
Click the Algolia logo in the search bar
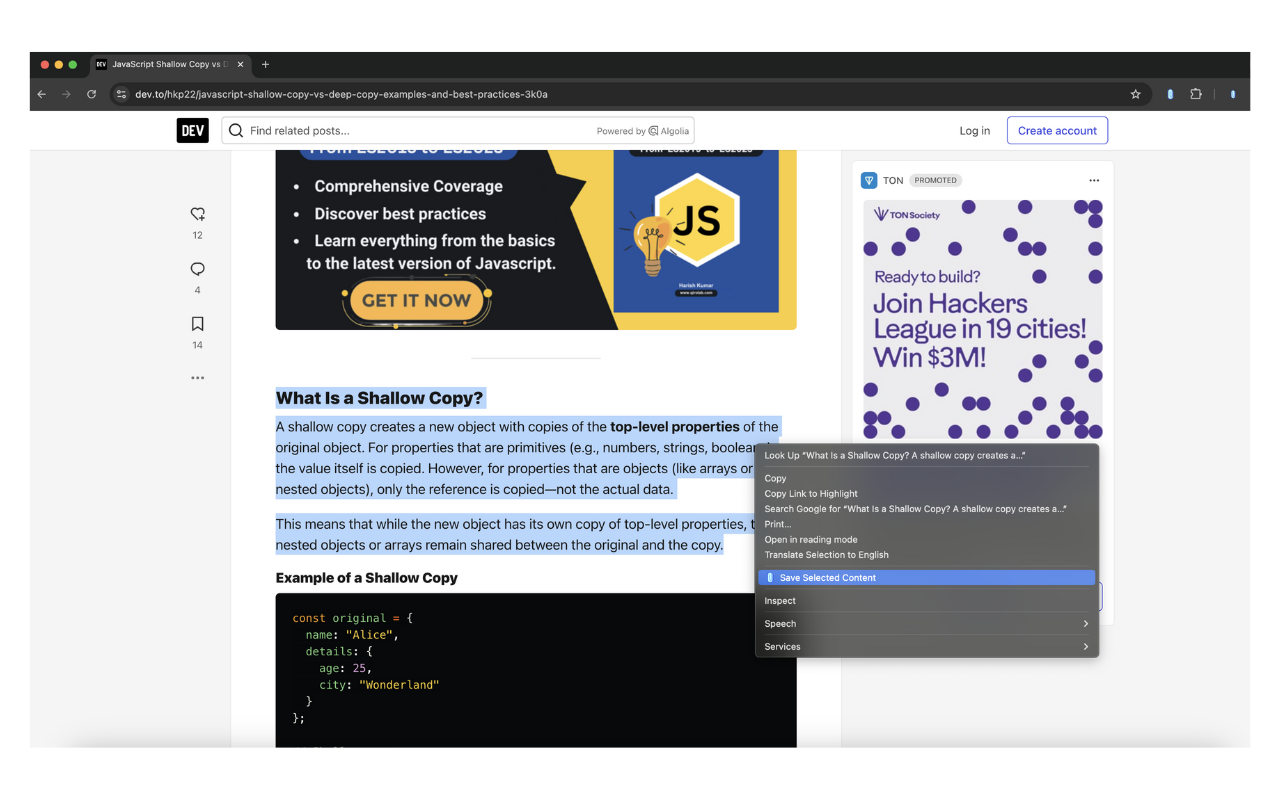click(651, 130)
